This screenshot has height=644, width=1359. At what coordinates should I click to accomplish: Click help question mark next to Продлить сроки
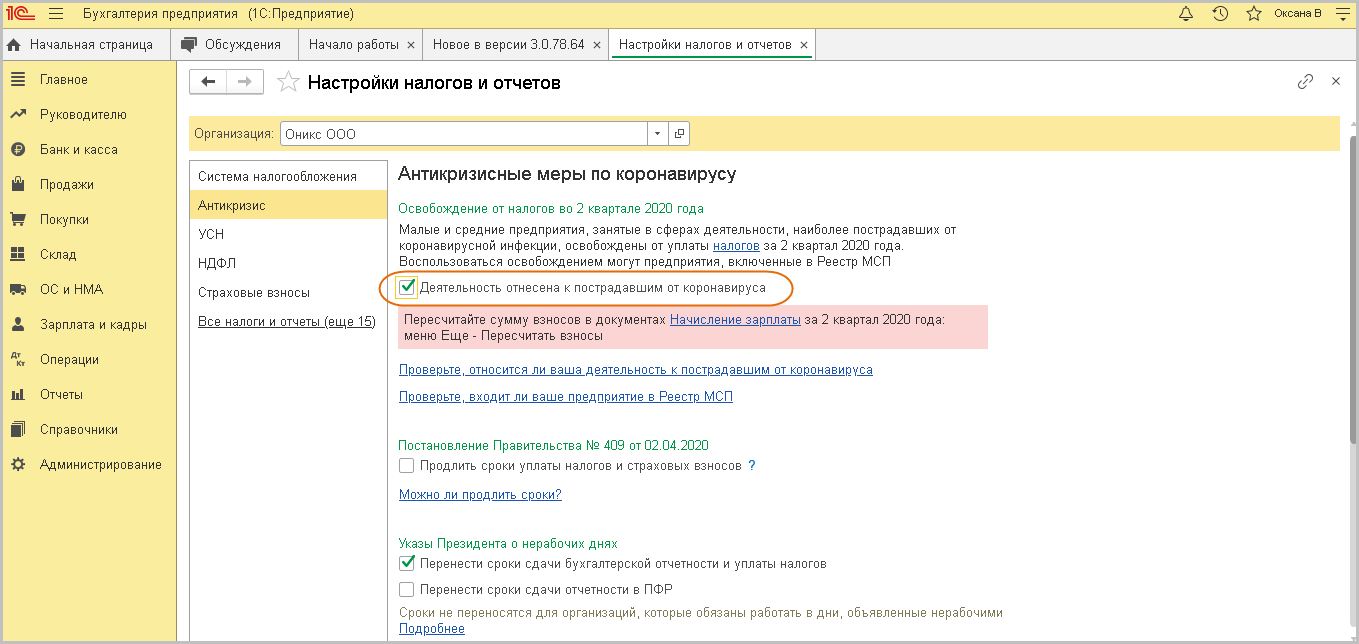(x=752, y=466)
